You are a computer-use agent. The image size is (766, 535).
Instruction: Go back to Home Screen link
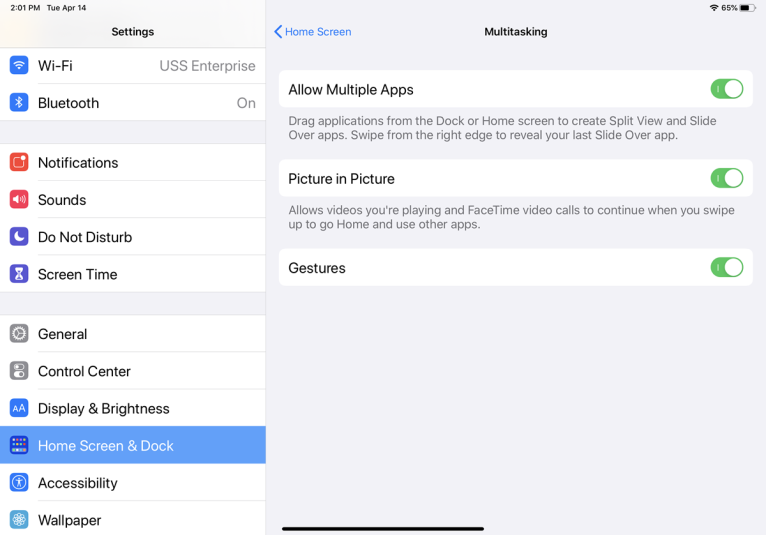coord(318,32)
